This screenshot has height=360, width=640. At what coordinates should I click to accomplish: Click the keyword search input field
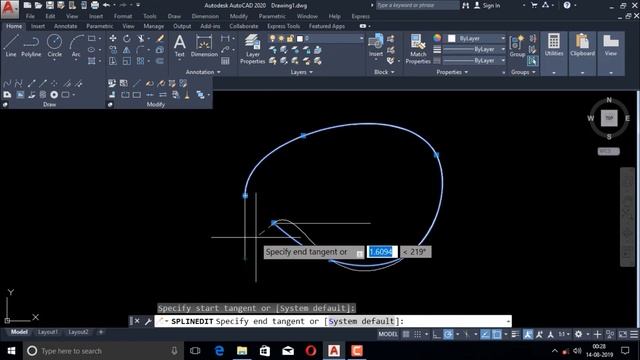pos(417,5)
